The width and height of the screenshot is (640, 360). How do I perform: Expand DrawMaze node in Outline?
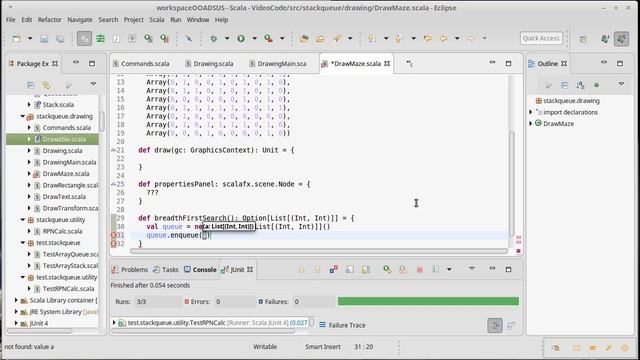(531, 123)
